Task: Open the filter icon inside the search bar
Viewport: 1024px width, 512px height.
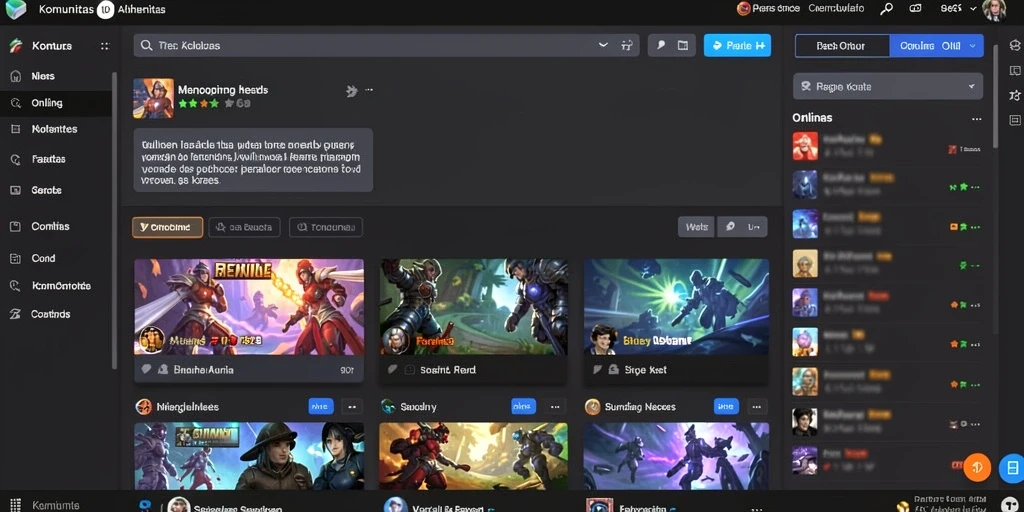Action: coord(628,45)
